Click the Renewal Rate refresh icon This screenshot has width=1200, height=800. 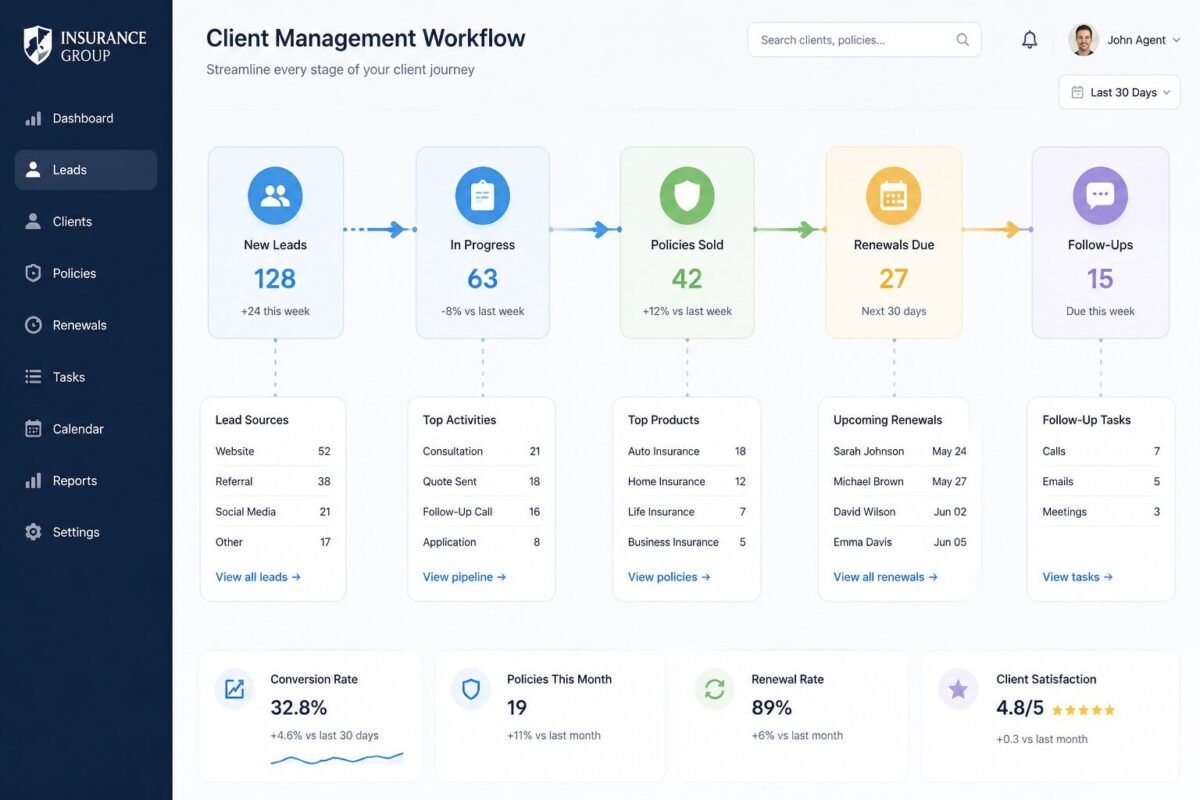[x=714, y=689]
